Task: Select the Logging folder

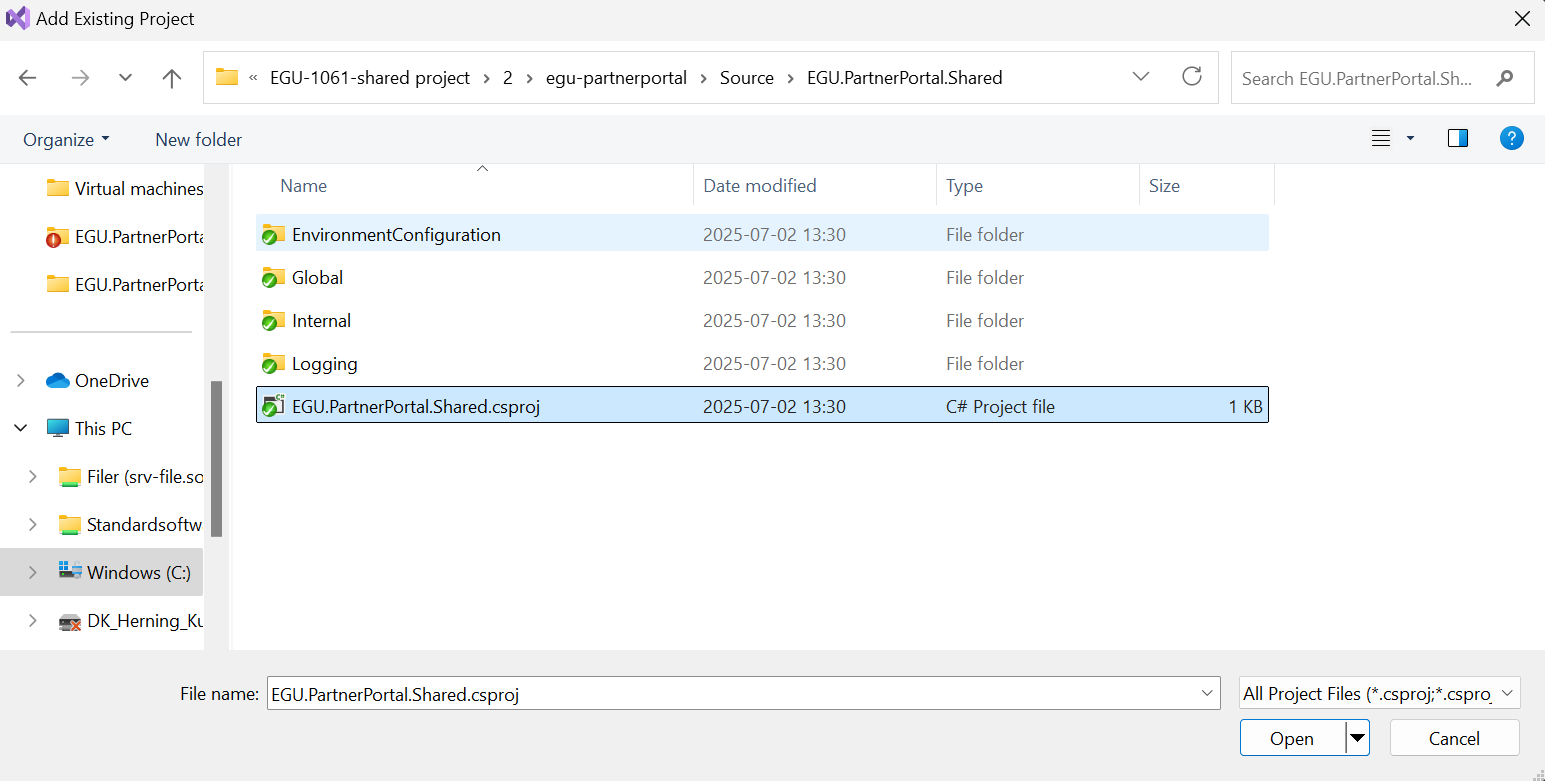Action: [762, 364]
